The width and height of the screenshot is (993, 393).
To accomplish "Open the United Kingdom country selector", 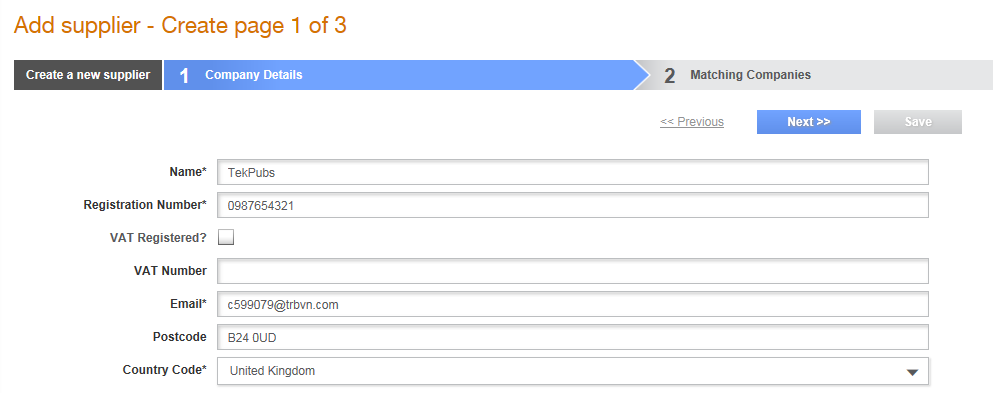I will [572, 371].
